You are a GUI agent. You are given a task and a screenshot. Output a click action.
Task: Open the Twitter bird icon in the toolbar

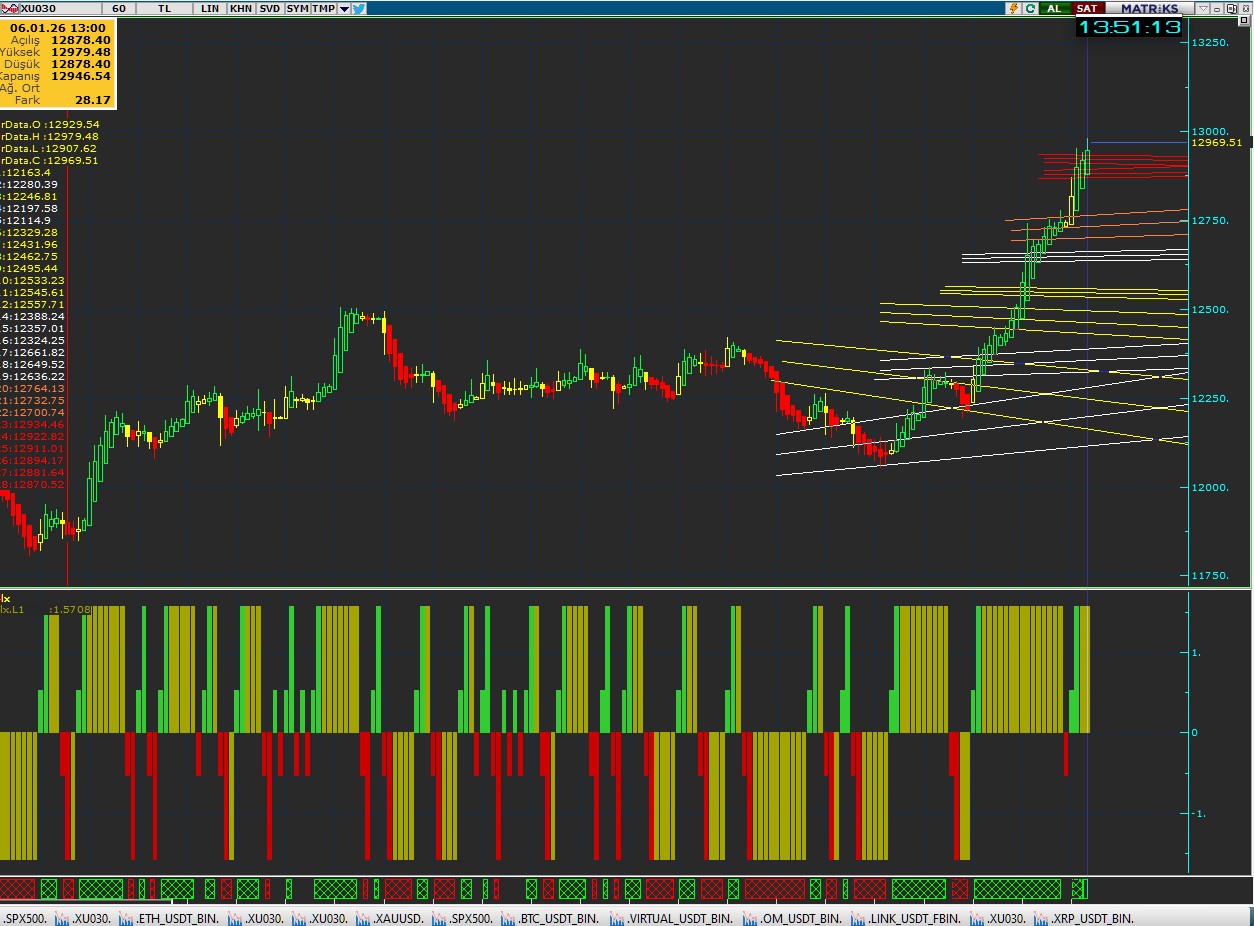[x=359, y=8]
